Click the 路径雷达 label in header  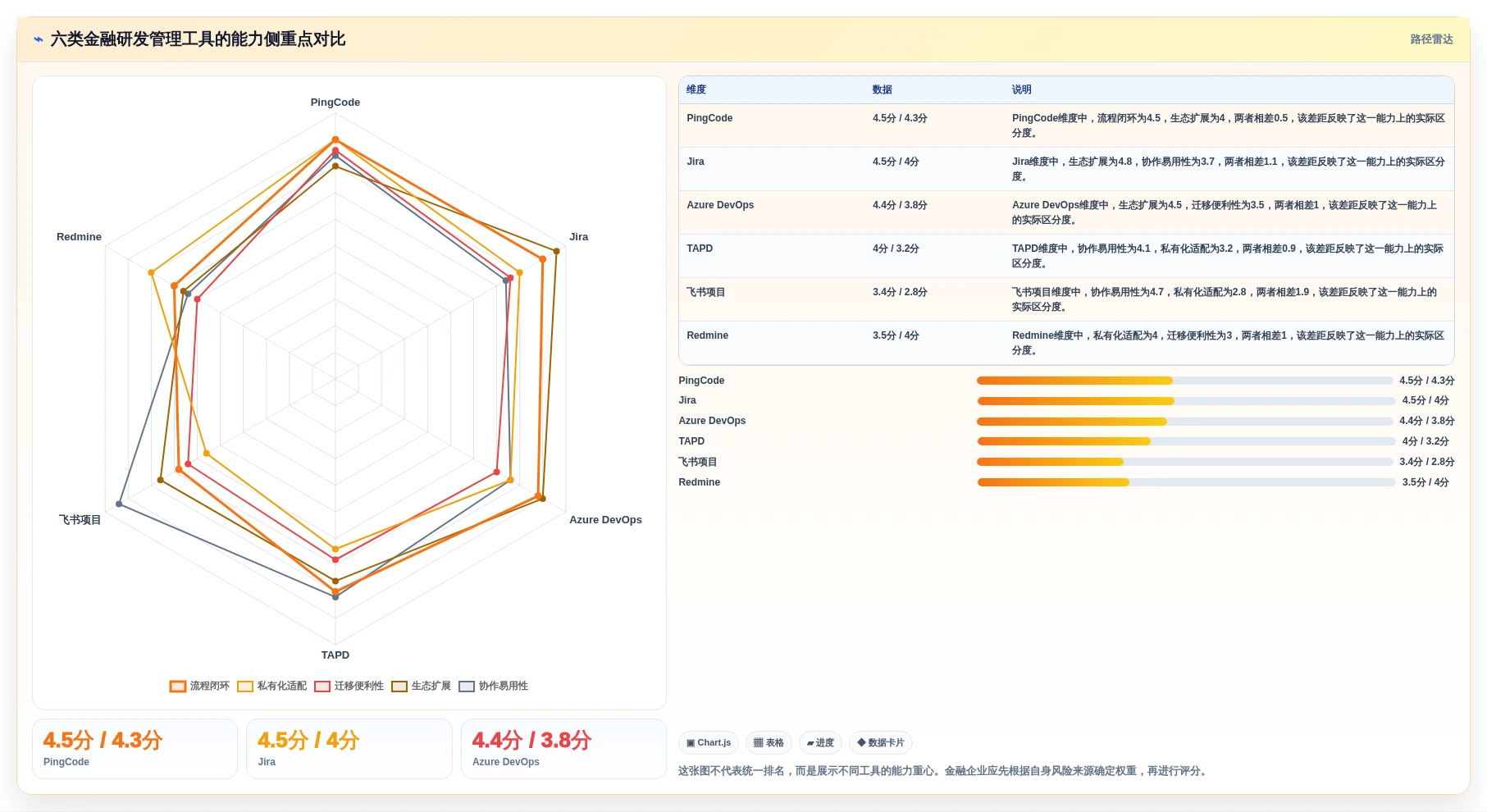coord(1431,39)
